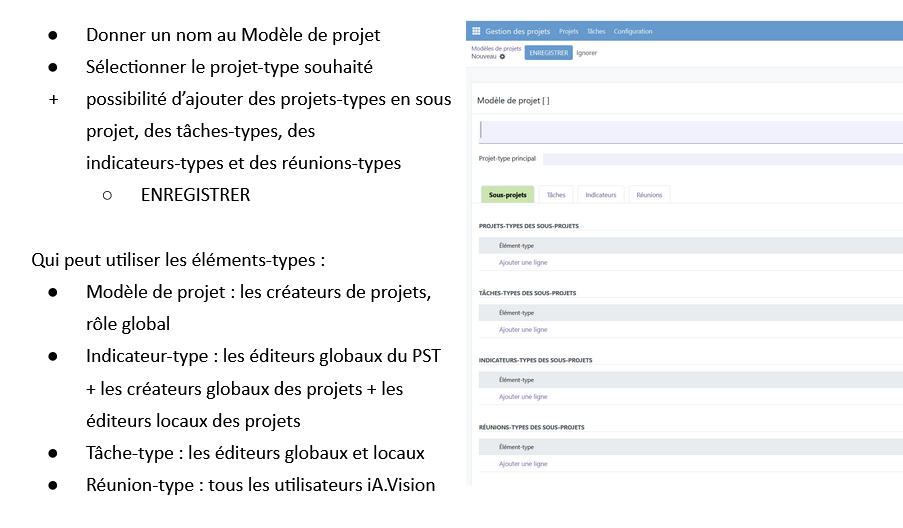
Task: Open the Tâches menu in top navbar
Action: coord(597,31)
